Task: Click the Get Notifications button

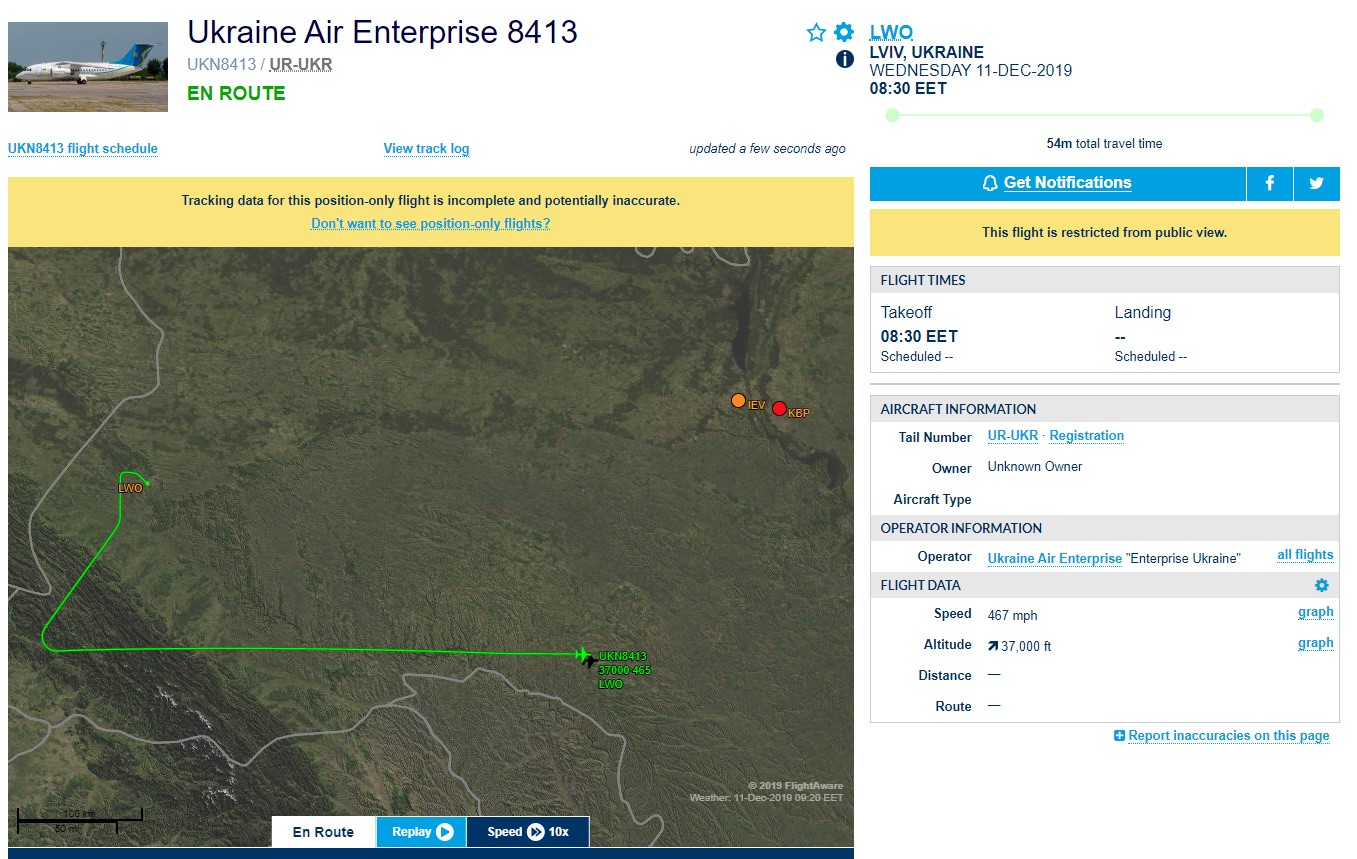Action: (1057, 183)
